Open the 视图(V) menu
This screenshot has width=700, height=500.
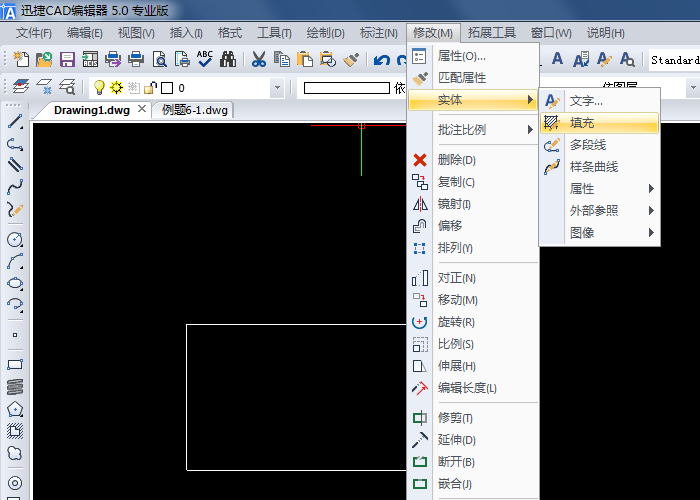(x=136, y=33)
